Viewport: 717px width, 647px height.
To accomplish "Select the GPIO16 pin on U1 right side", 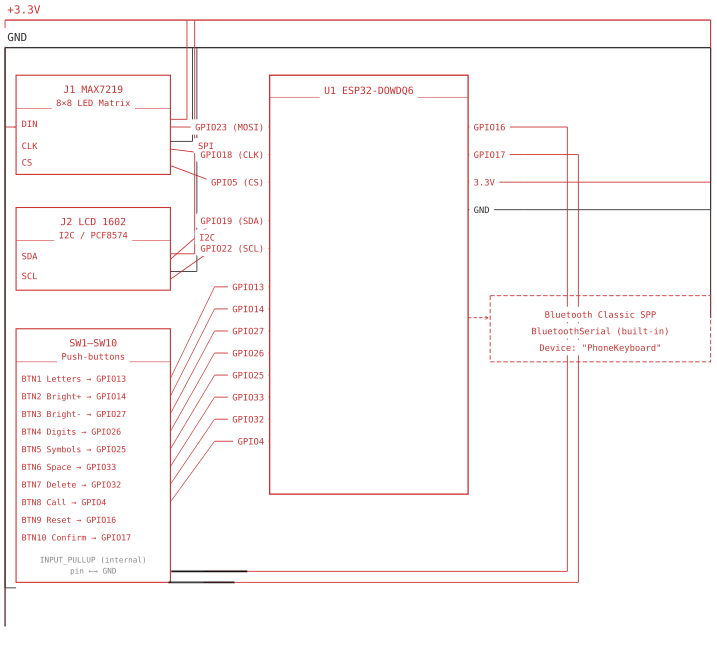I will [x=489, y=127].
